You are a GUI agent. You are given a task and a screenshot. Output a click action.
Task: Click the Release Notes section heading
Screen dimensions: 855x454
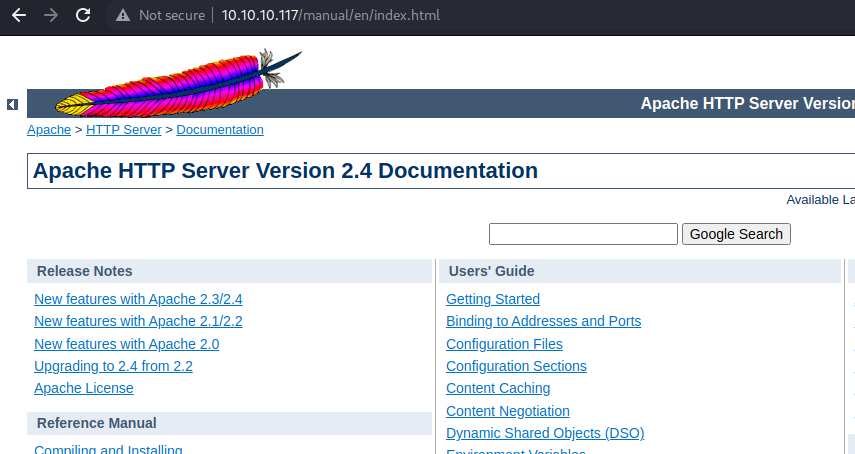pyautogui.click(x=85, y=271)
